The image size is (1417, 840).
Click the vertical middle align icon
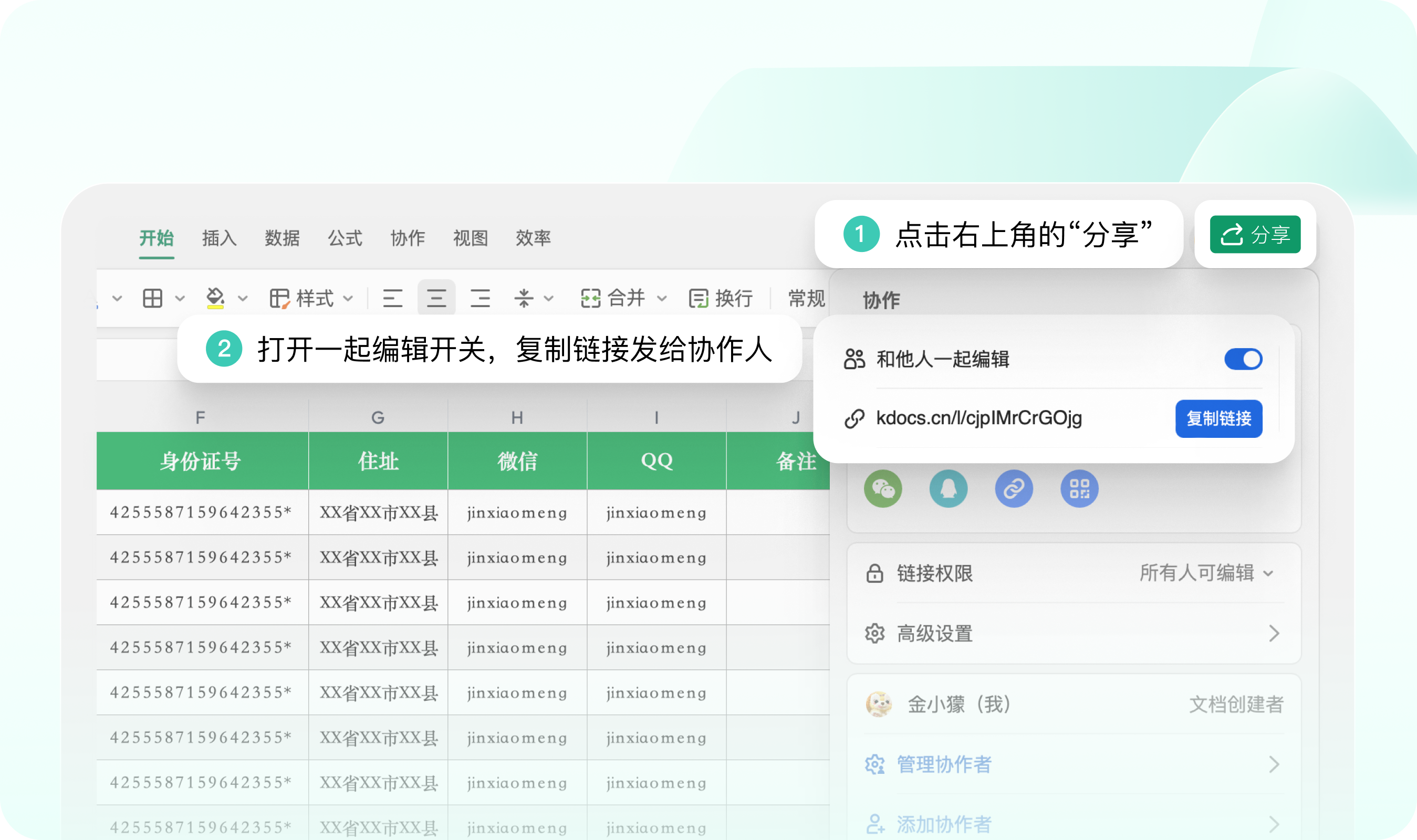[x=524, y=298]
